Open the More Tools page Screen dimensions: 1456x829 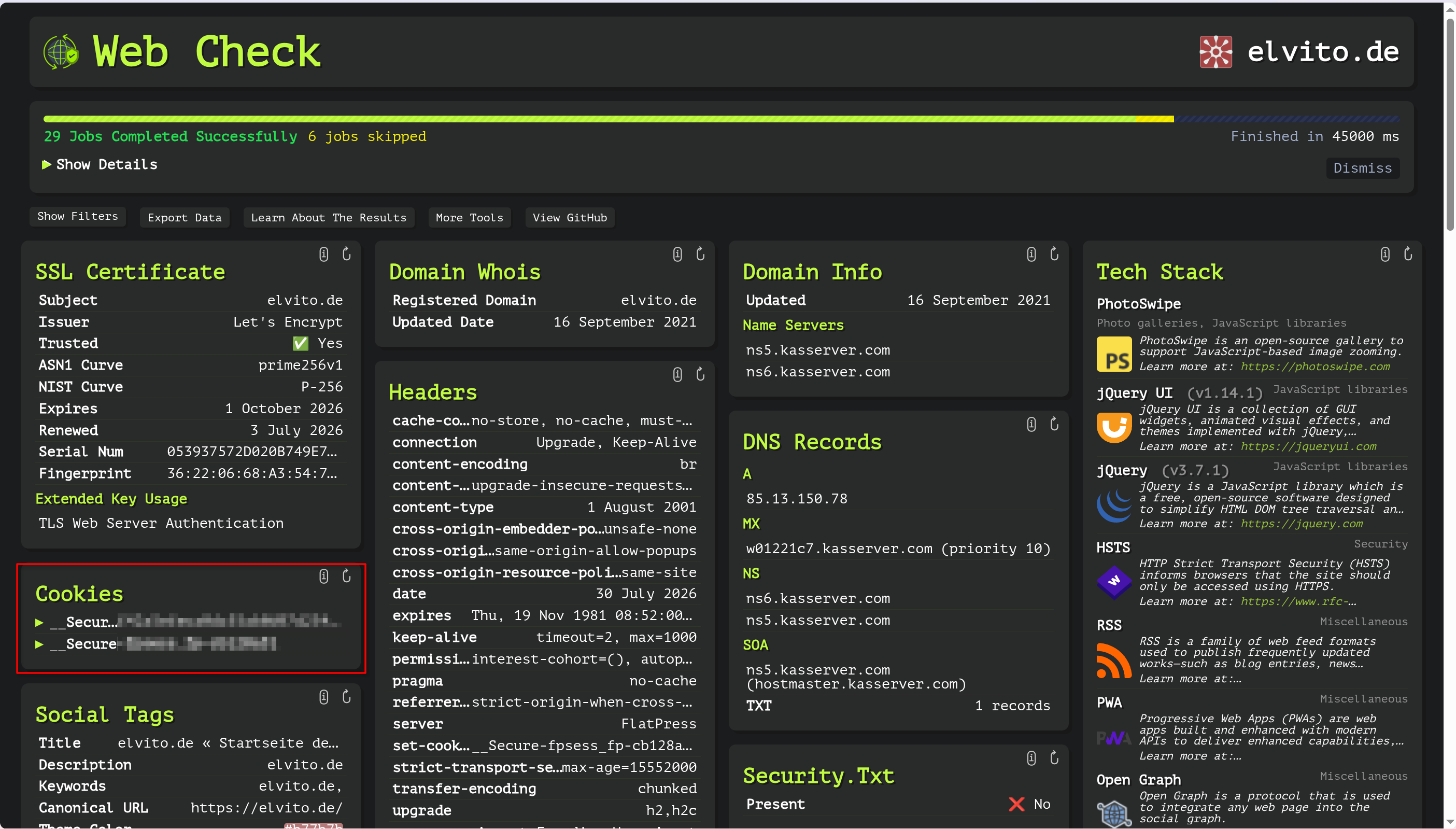tap(470, 218)
